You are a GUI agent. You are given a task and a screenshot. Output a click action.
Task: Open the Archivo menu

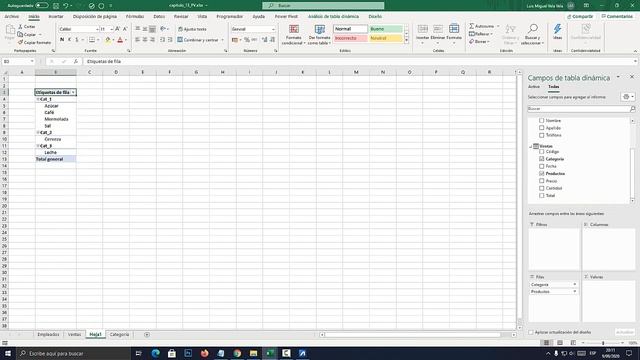click(x=11, y=16)
